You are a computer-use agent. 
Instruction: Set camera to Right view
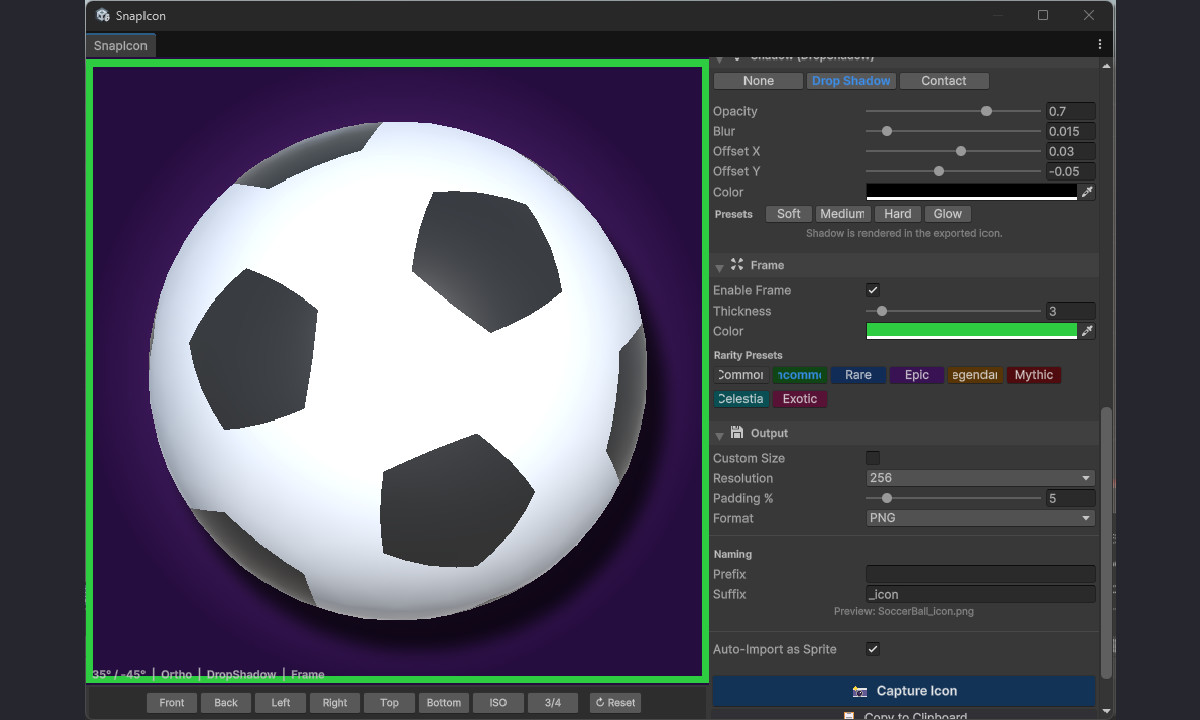point(335,703)
